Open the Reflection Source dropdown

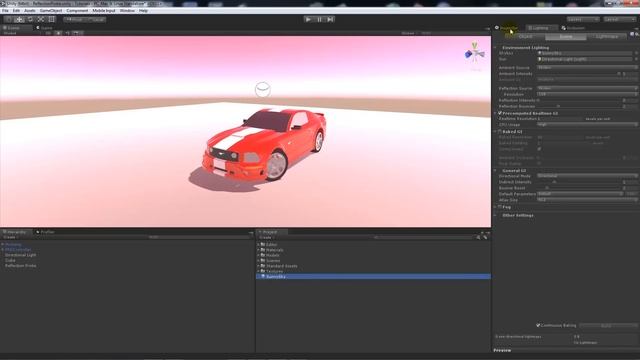[587, 88]
